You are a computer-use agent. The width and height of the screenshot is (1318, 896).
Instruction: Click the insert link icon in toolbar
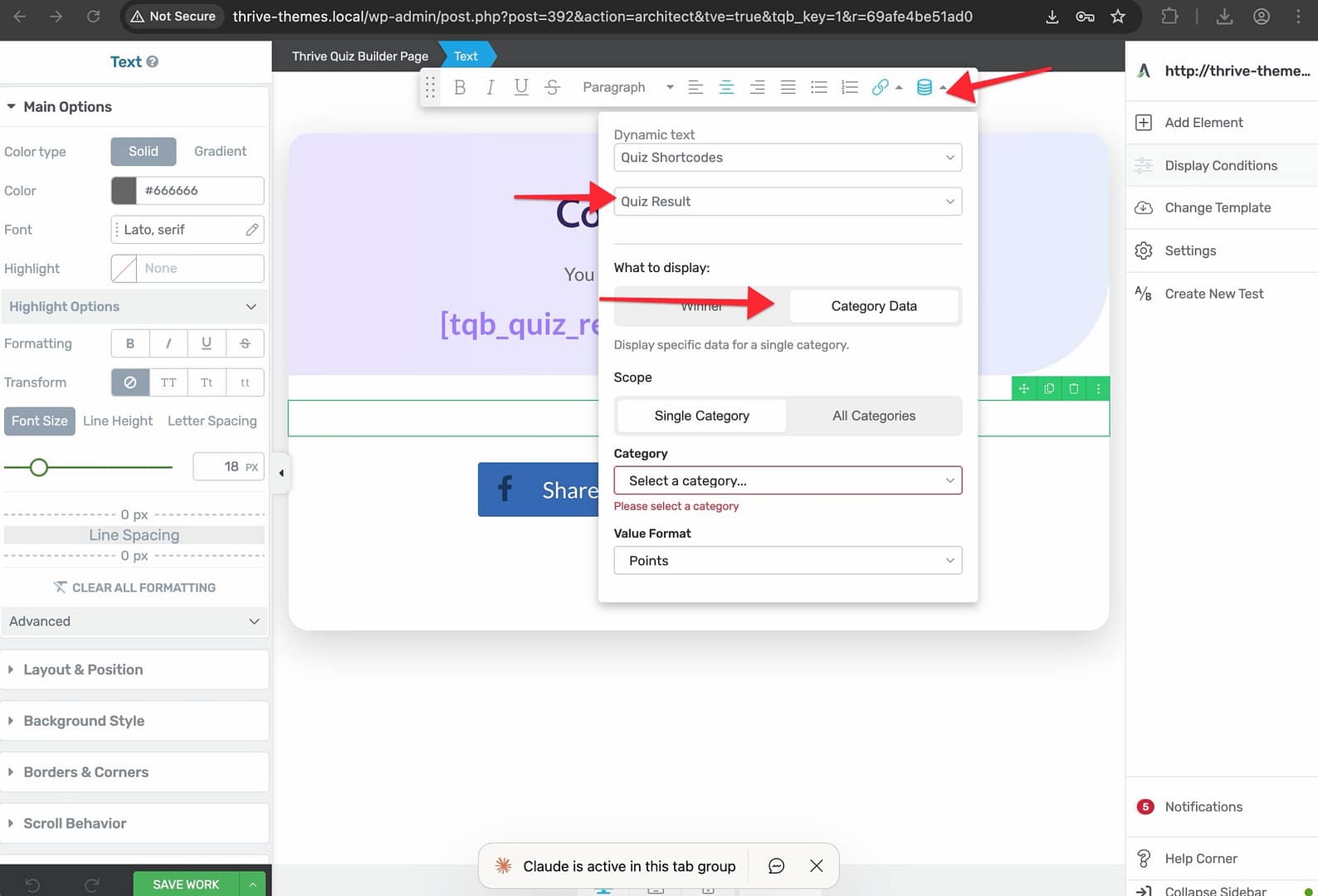(880, 87)
